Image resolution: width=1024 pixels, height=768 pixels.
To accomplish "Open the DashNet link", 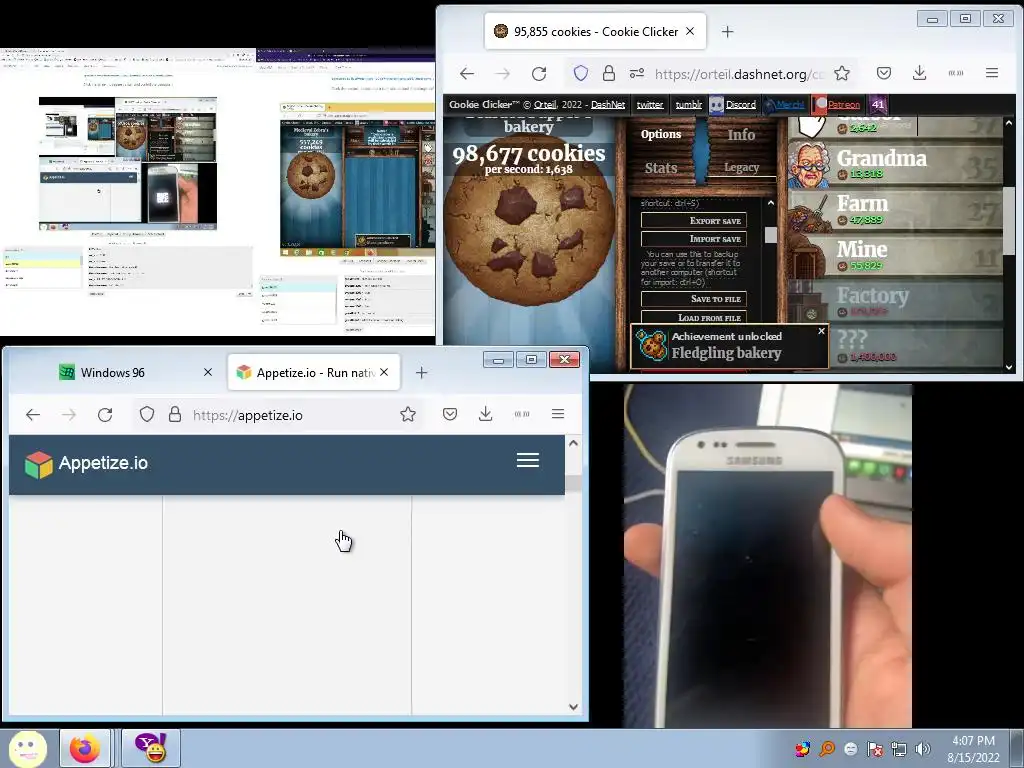I will [607, 104].
